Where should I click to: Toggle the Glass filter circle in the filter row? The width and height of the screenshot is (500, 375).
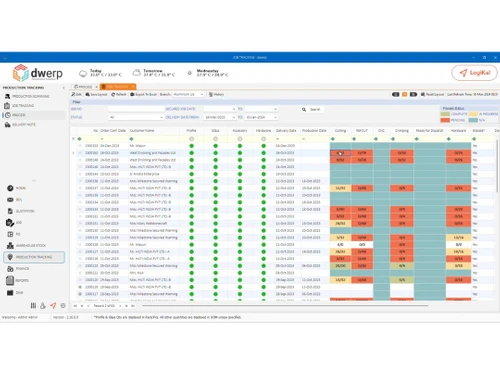[x=216, y=139]
